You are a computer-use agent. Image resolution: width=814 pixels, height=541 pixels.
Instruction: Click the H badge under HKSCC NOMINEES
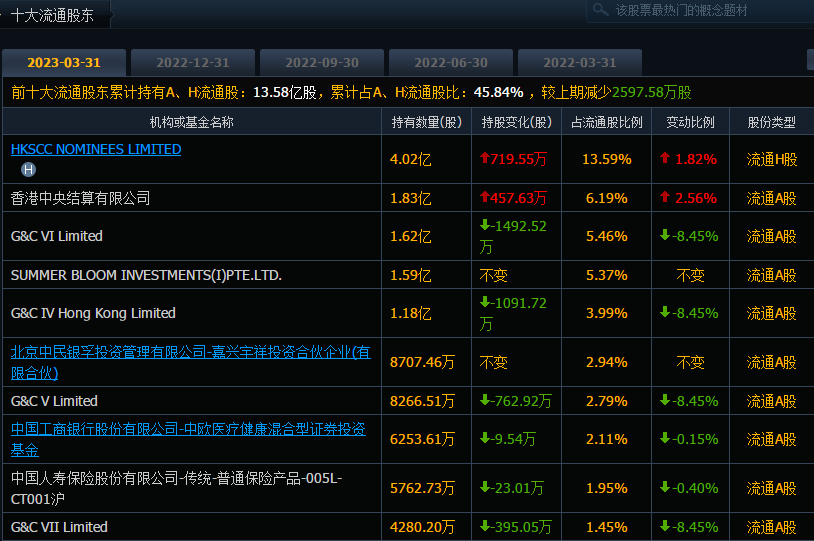(29, 169)
